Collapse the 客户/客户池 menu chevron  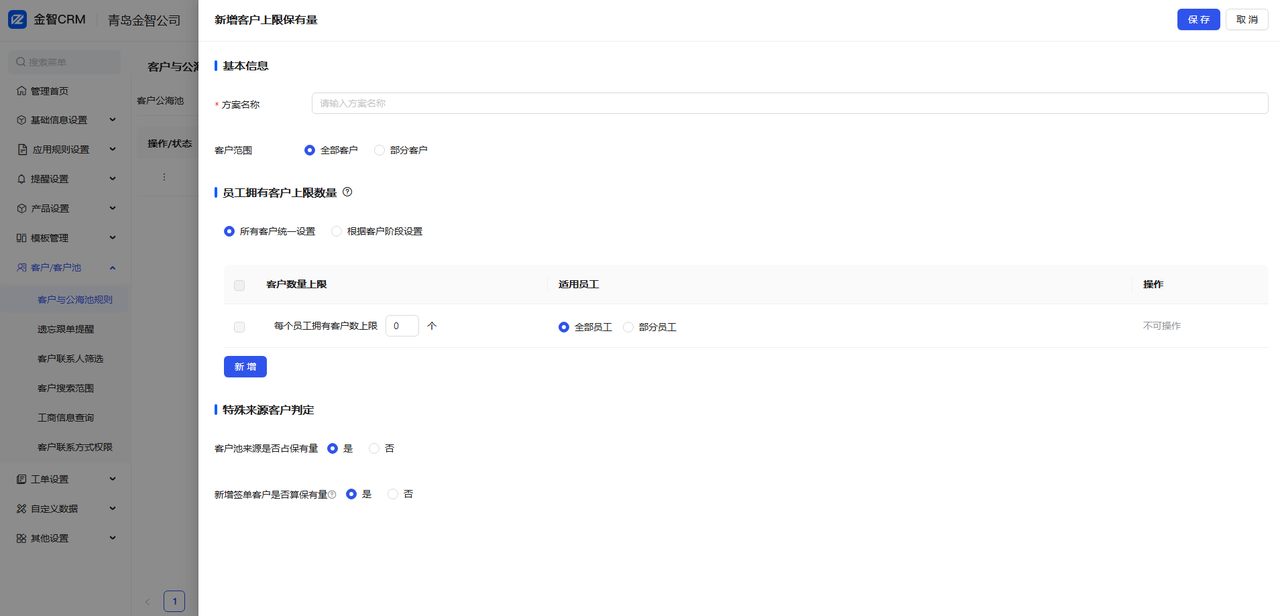click(x=112, y=268)
